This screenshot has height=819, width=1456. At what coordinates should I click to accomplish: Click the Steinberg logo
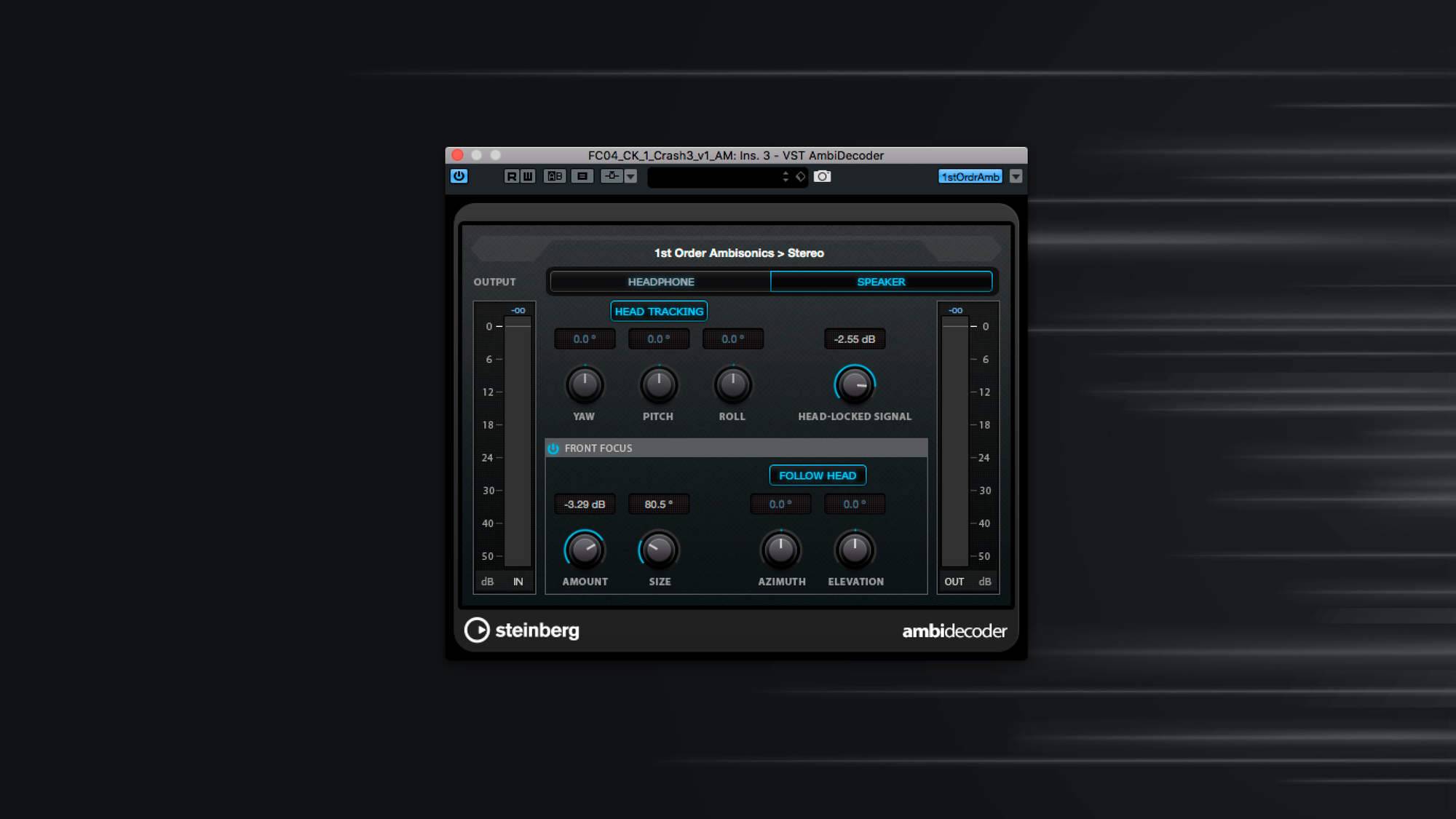click(522, 630)
